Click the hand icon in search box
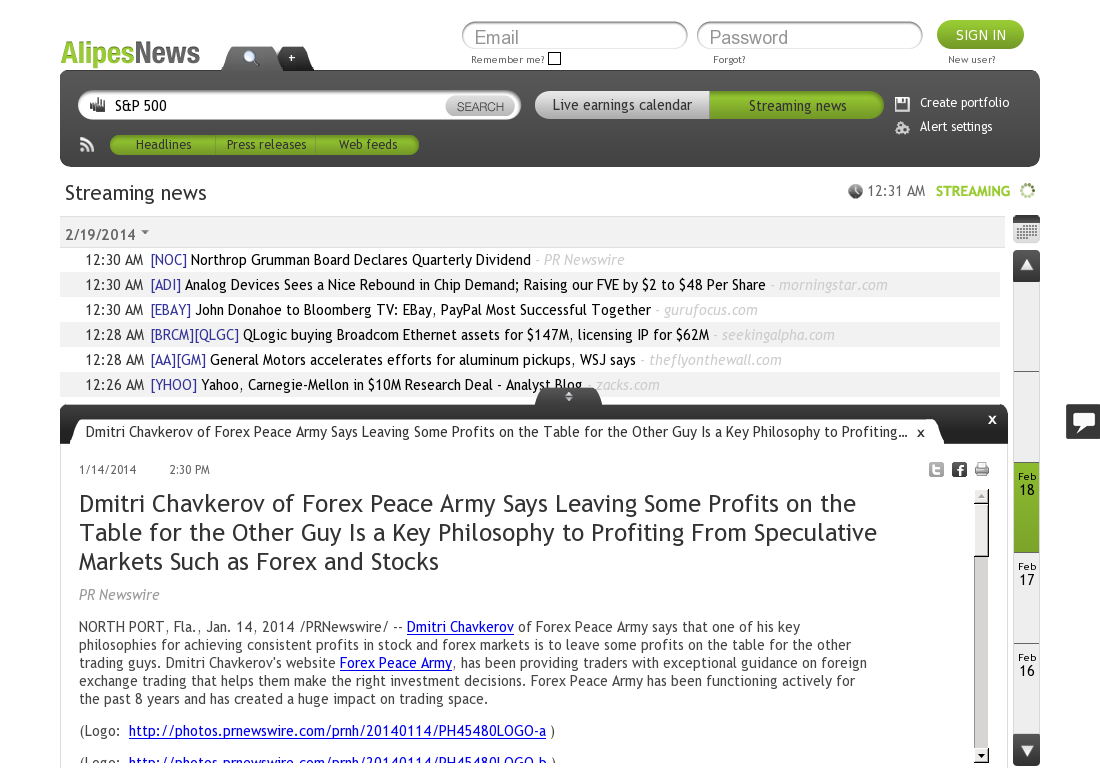Screen dimensions: 1100x768 98,105
